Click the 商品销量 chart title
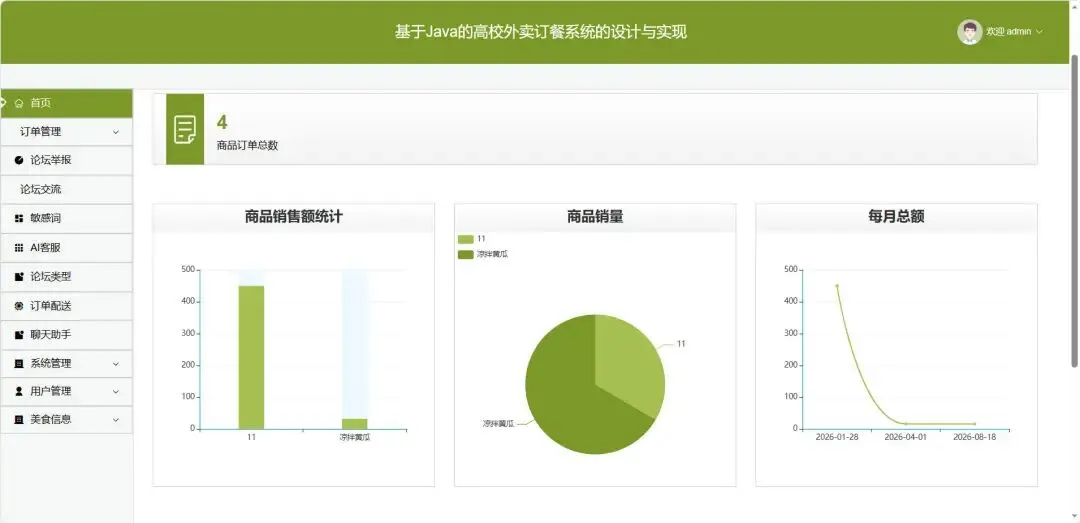The height and width of the screenshot is (523, 1080). [x=595, y=216]
